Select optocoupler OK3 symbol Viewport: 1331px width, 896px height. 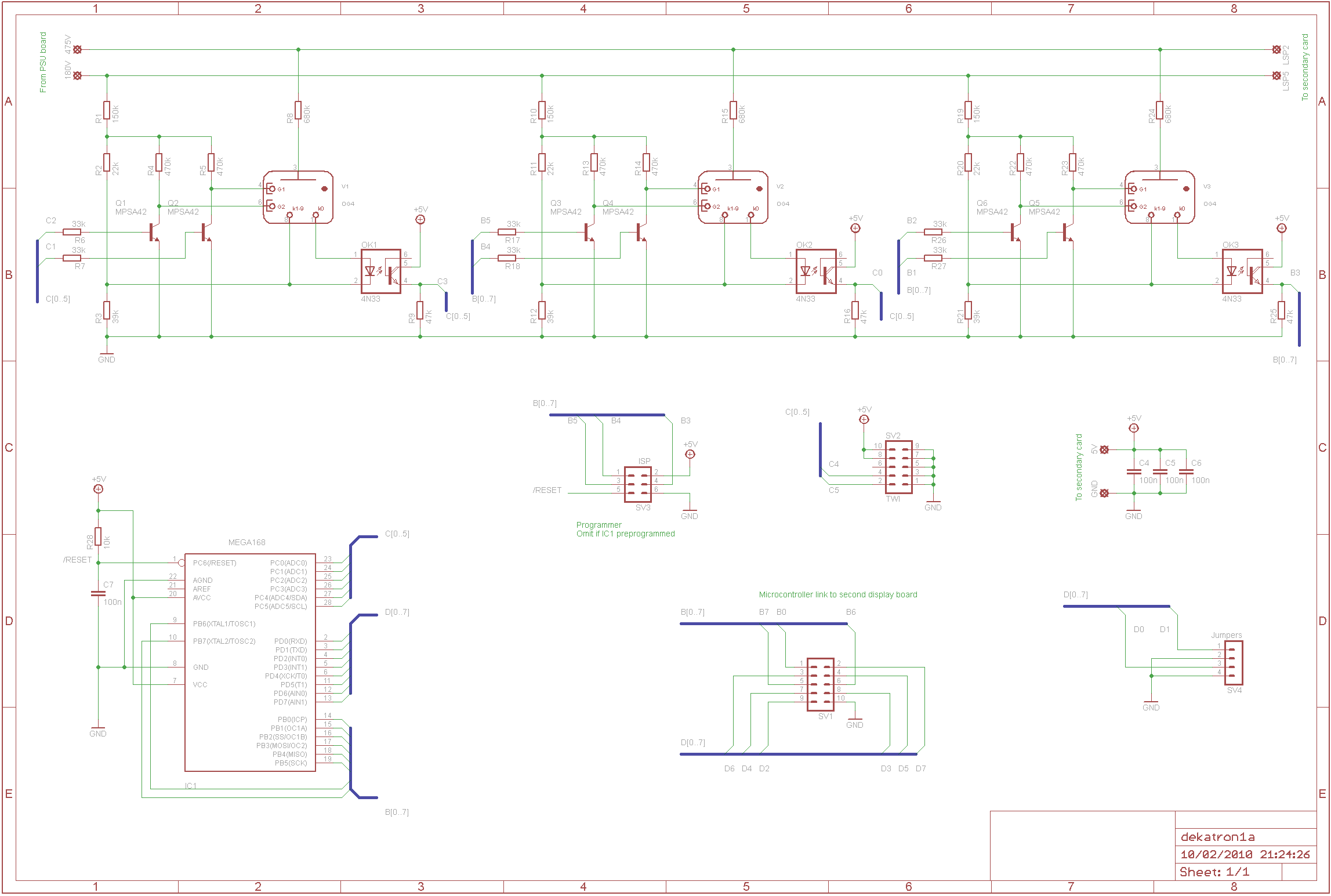pos(1242,271)
